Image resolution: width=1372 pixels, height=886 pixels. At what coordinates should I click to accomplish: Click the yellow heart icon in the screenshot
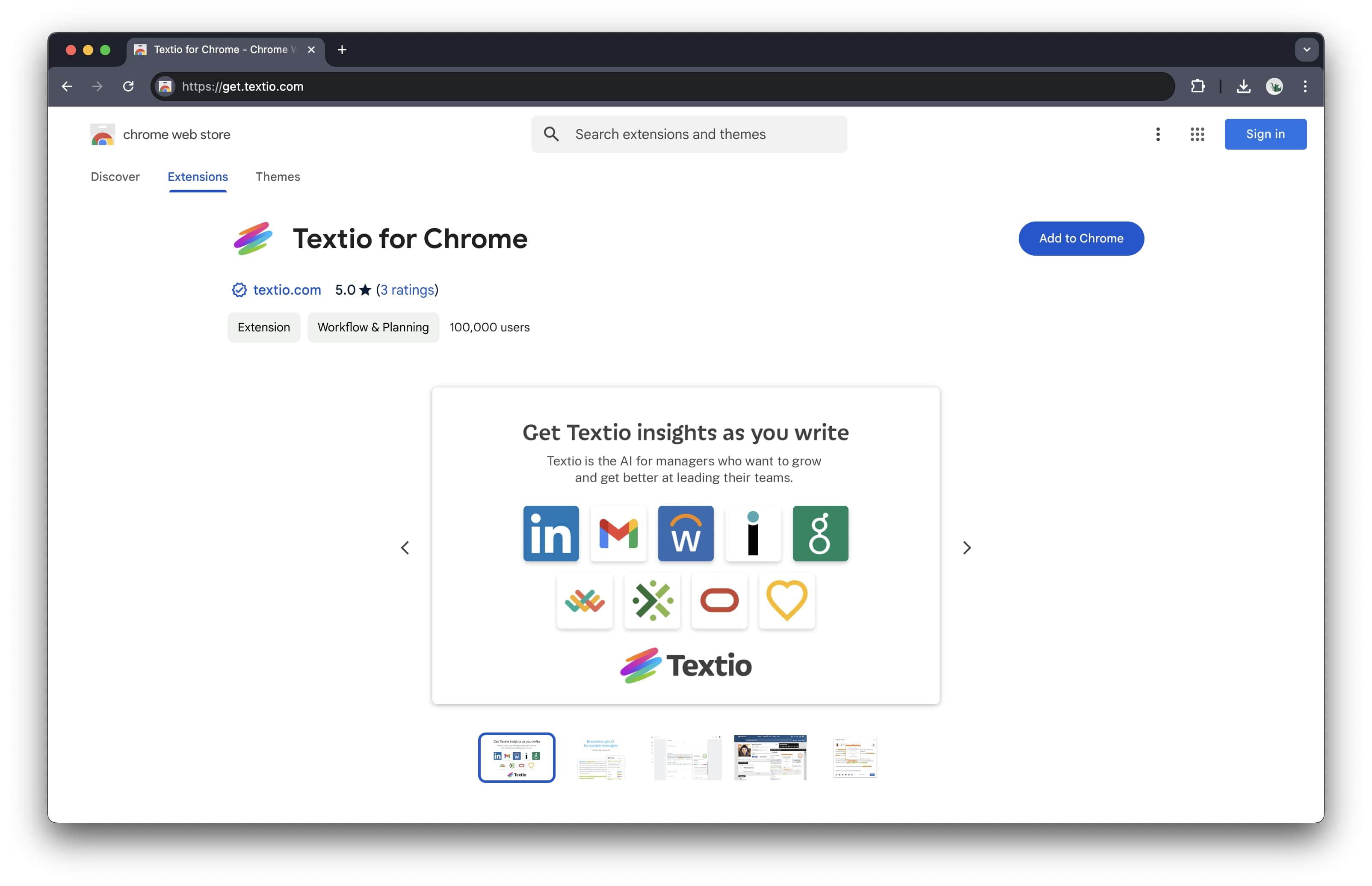[x=787, y=601]
